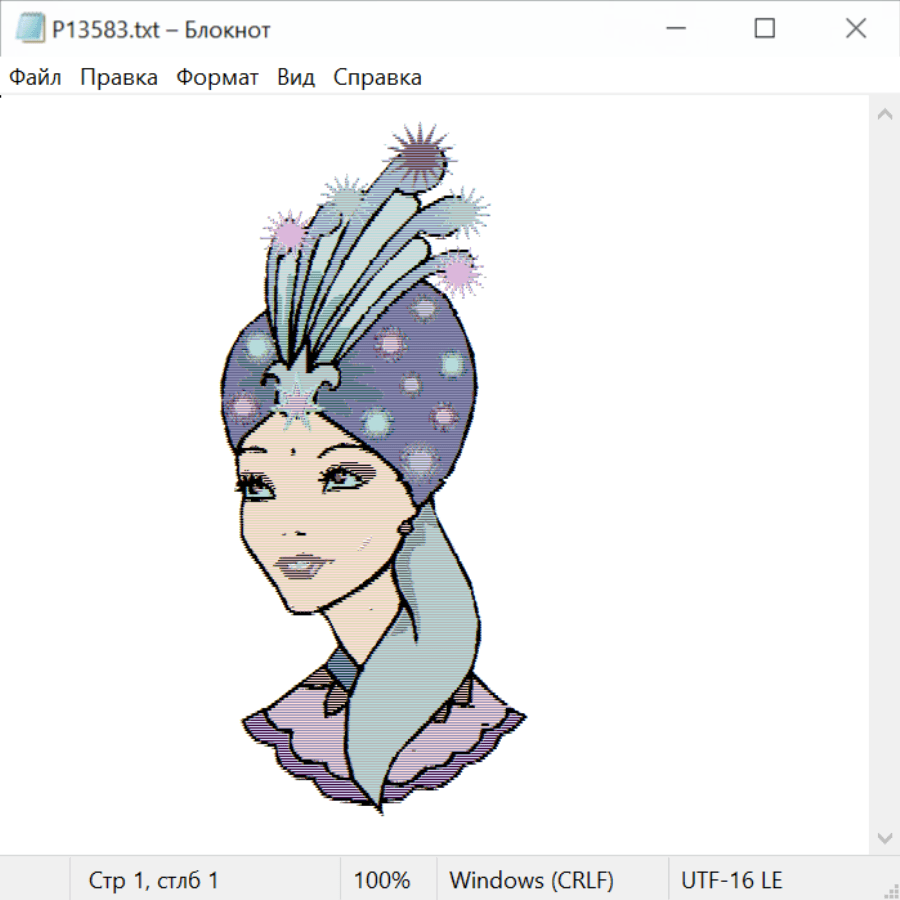Minimize the Блокнот window
900x900 pixels.
pyautogui.click(x=673, y=29)
